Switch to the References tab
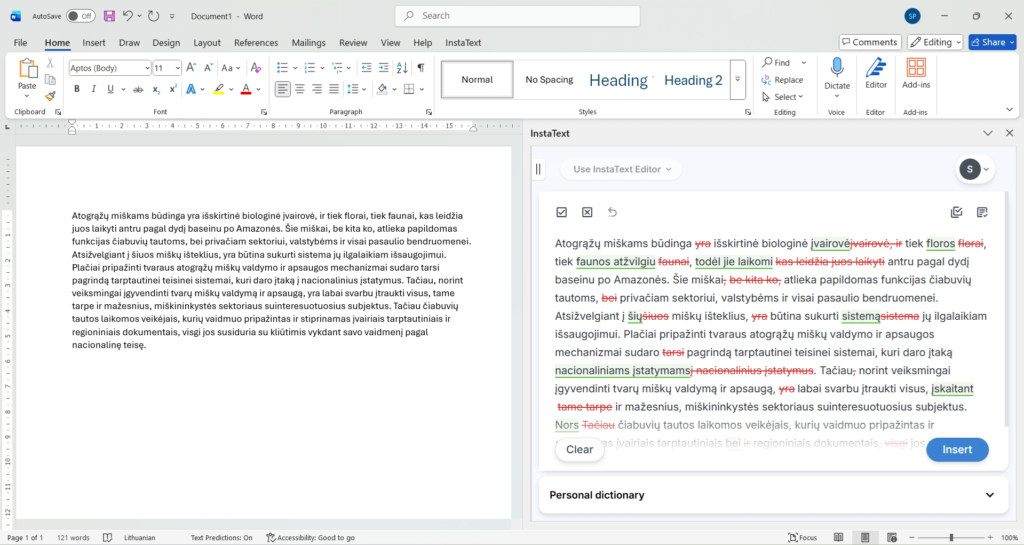The width and height of the screenshot is (1024, 545). click(x=256, y=43)
